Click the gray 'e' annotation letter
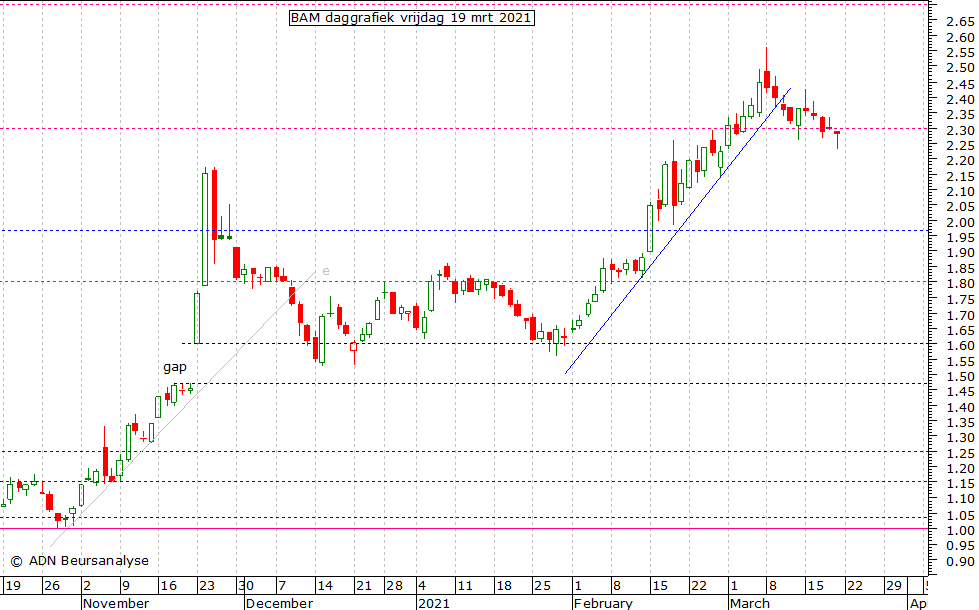Viewport: 979px width, 610px height. click(326, 271)
